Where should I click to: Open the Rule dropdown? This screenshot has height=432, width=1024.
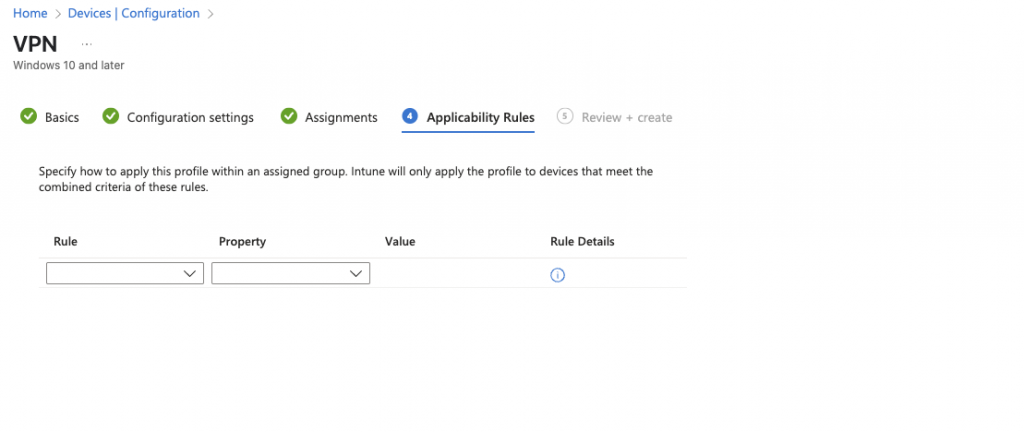pos(125,273)
